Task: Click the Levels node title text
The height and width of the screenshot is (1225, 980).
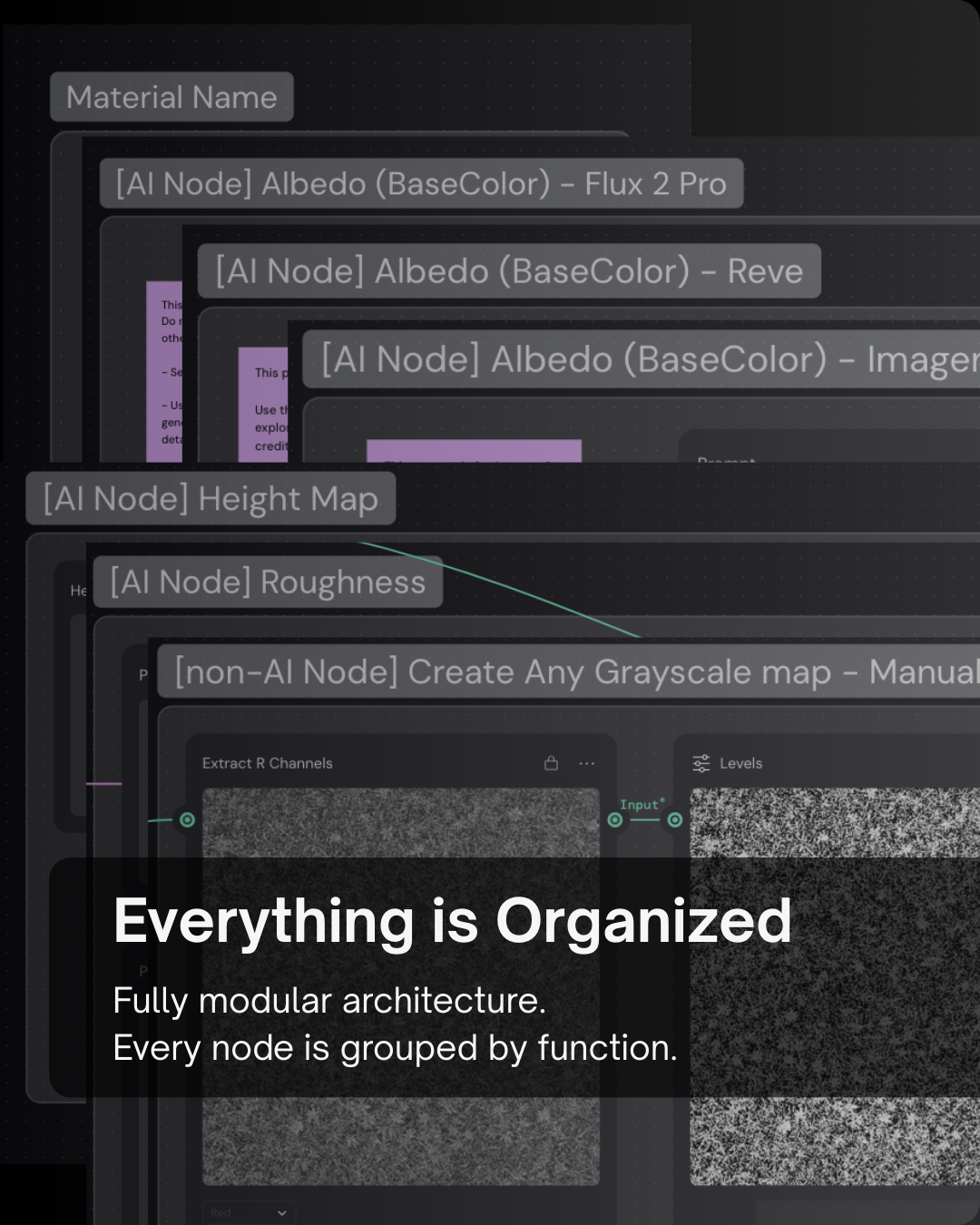Action: [x=740, y=763]
